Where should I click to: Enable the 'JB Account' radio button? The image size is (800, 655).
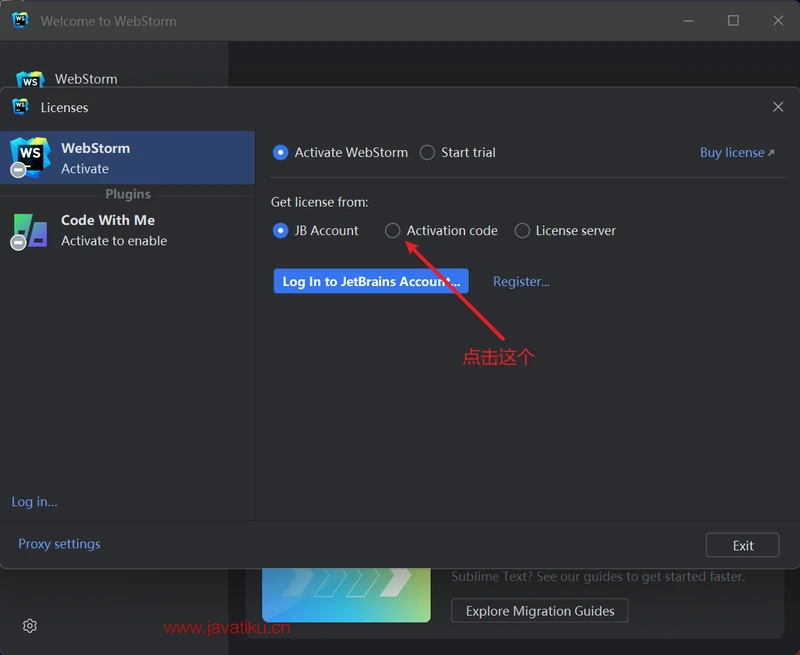coord(280,230)
